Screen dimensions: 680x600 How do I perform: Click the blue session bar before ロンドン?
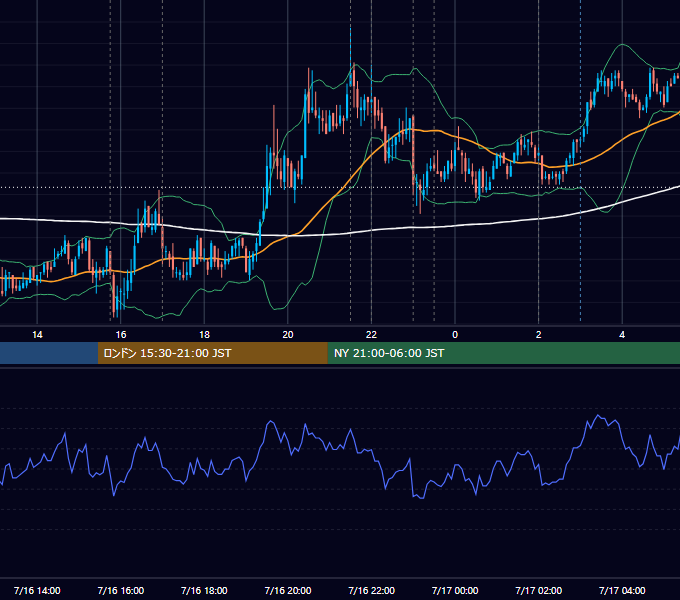49,353
